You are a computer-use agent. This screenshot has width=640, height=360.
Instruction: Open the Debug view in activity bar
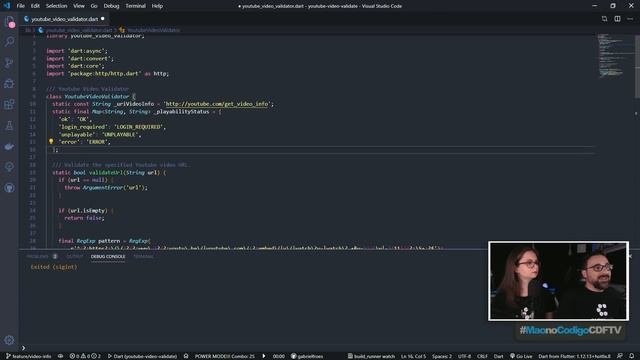pos(9,84)
